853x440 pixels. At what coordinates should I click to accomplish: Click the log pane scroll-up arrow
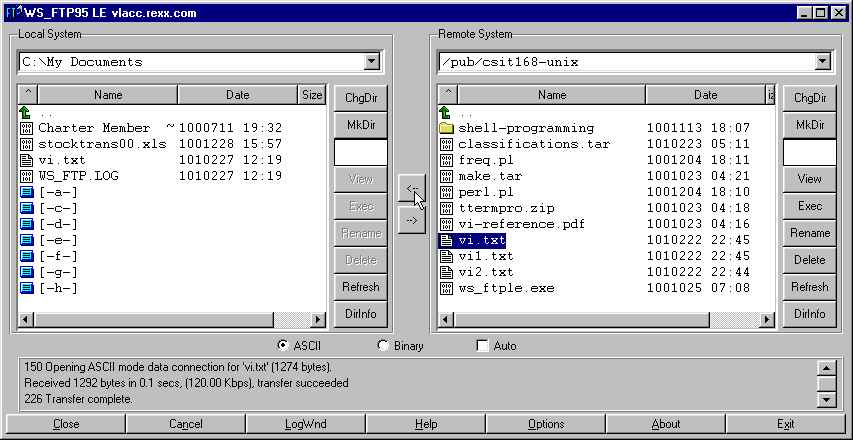826,368
